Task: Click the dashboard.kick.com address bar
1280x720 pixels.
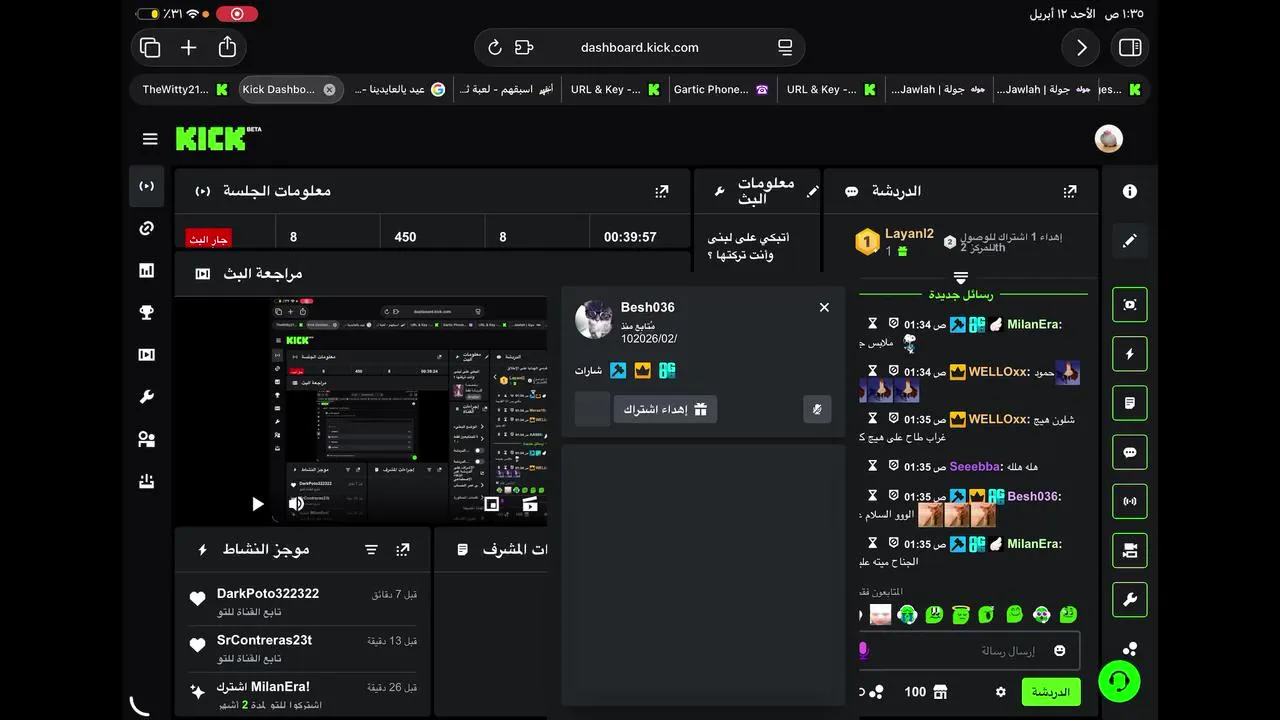Action: (x=639, y=47)
